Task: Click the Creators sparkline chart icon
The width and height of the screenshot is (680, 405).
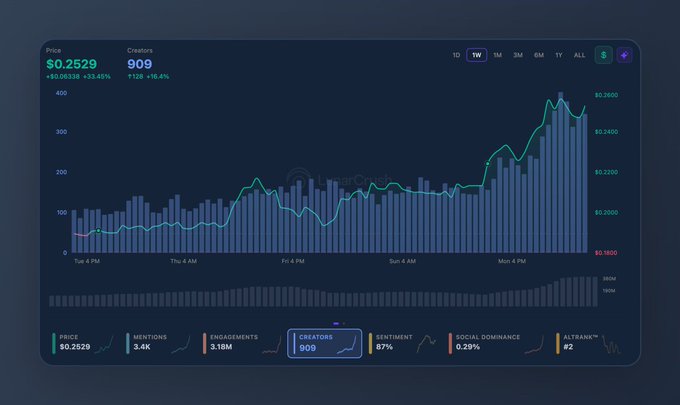Action: click(x=347, y=345)
